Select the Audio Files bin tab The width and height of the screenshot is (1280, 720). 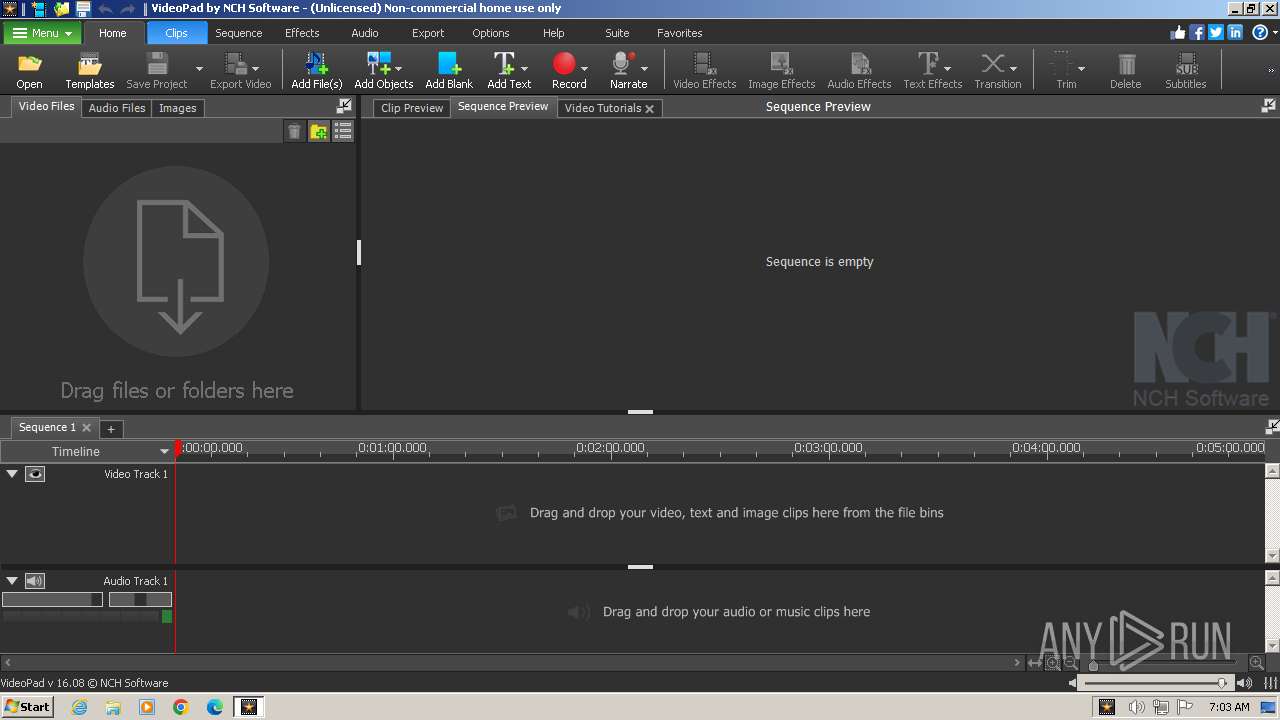point(117,108)
